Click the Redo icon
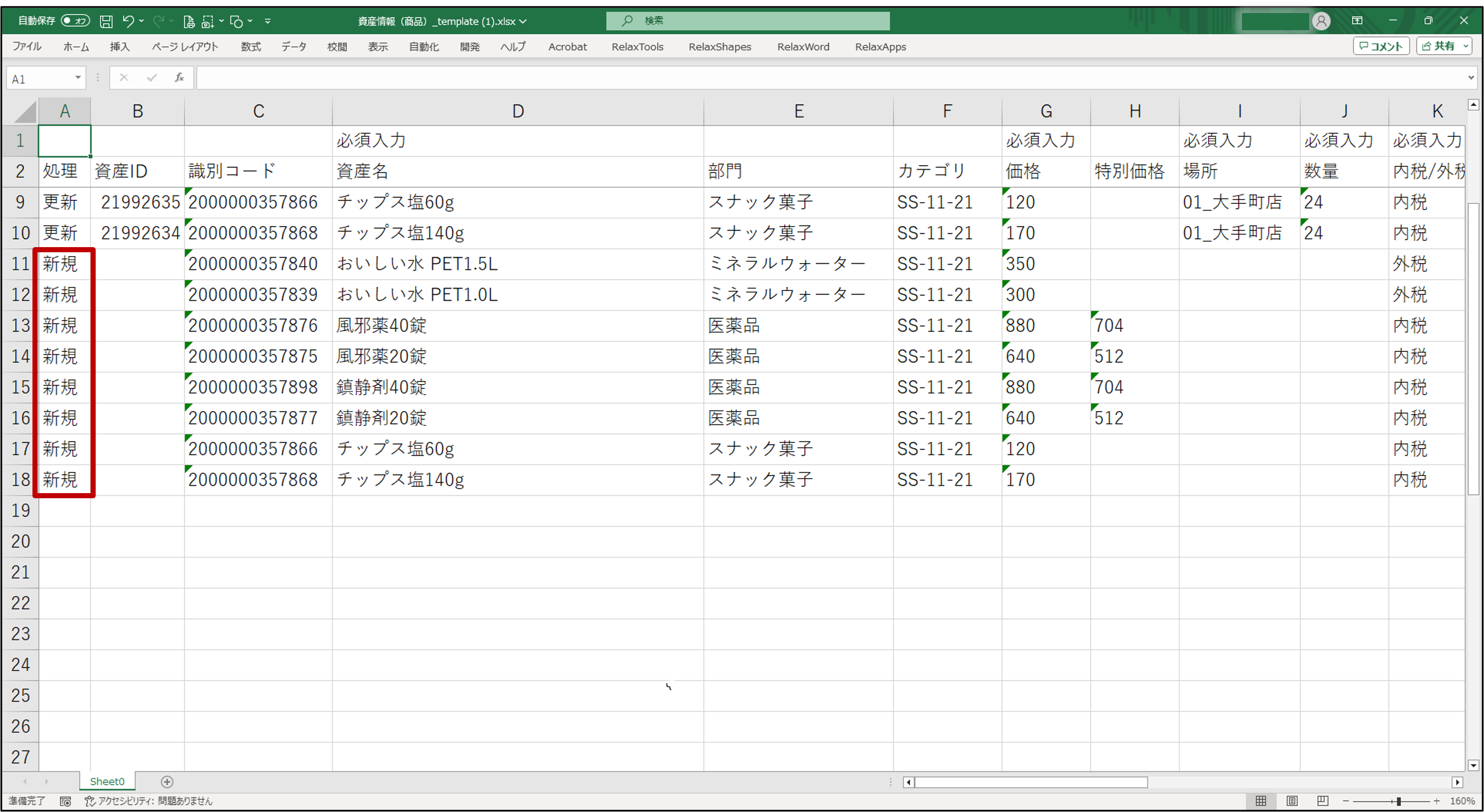Viewport: 1484px width, 812px height. (x=158, y=20)
